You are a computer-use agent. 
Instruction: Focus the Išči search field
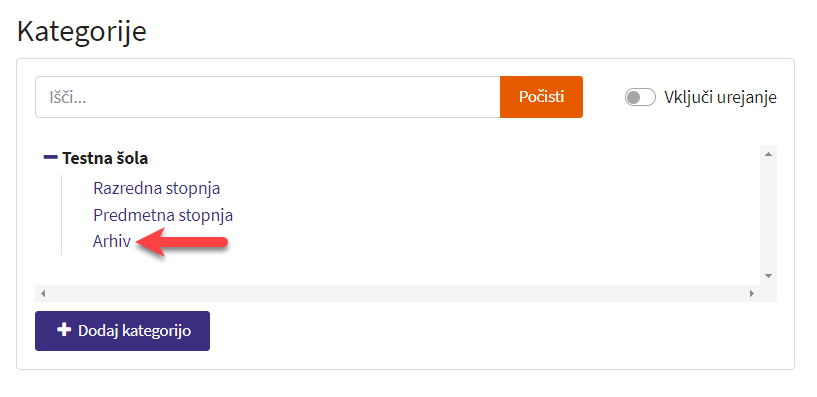[268, 97]
